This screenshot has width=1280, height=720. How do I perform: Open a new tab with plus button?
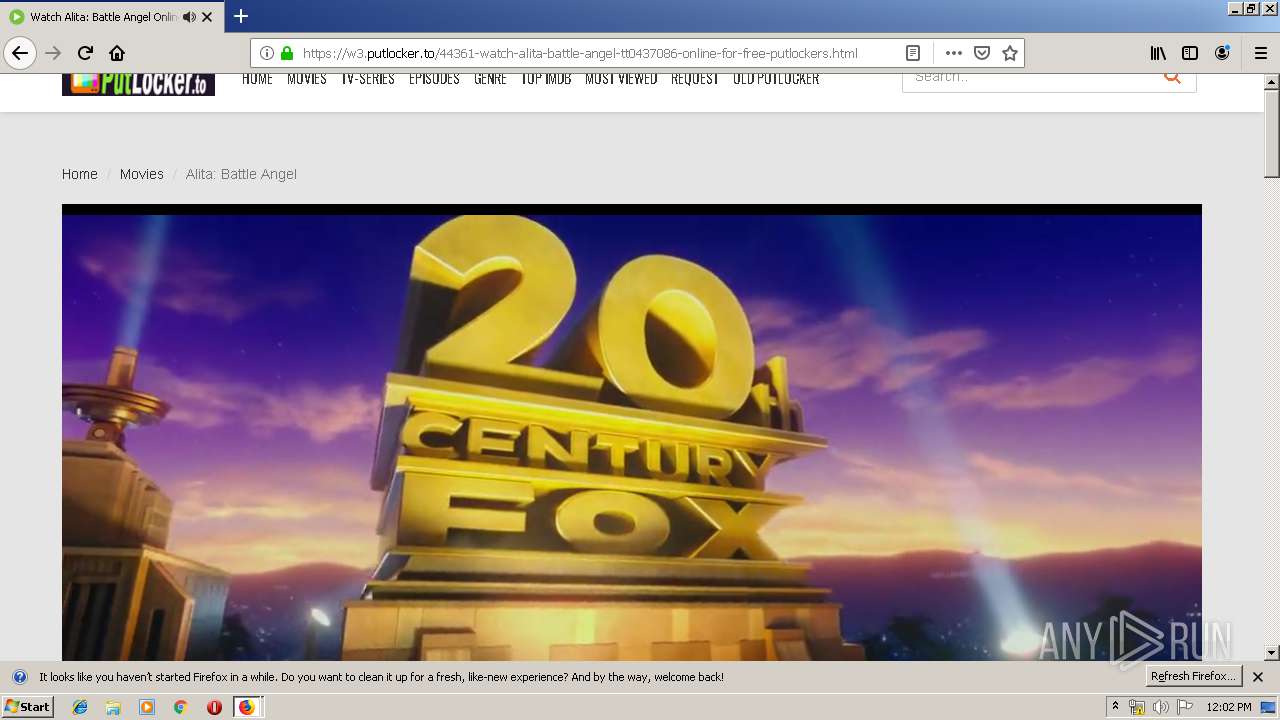coord(241,16)
